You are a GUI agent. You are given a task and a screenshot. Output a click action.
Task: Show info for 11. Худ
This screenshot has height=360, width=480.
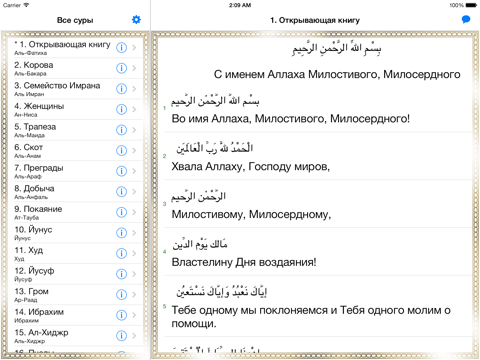[x=121, y=253]
